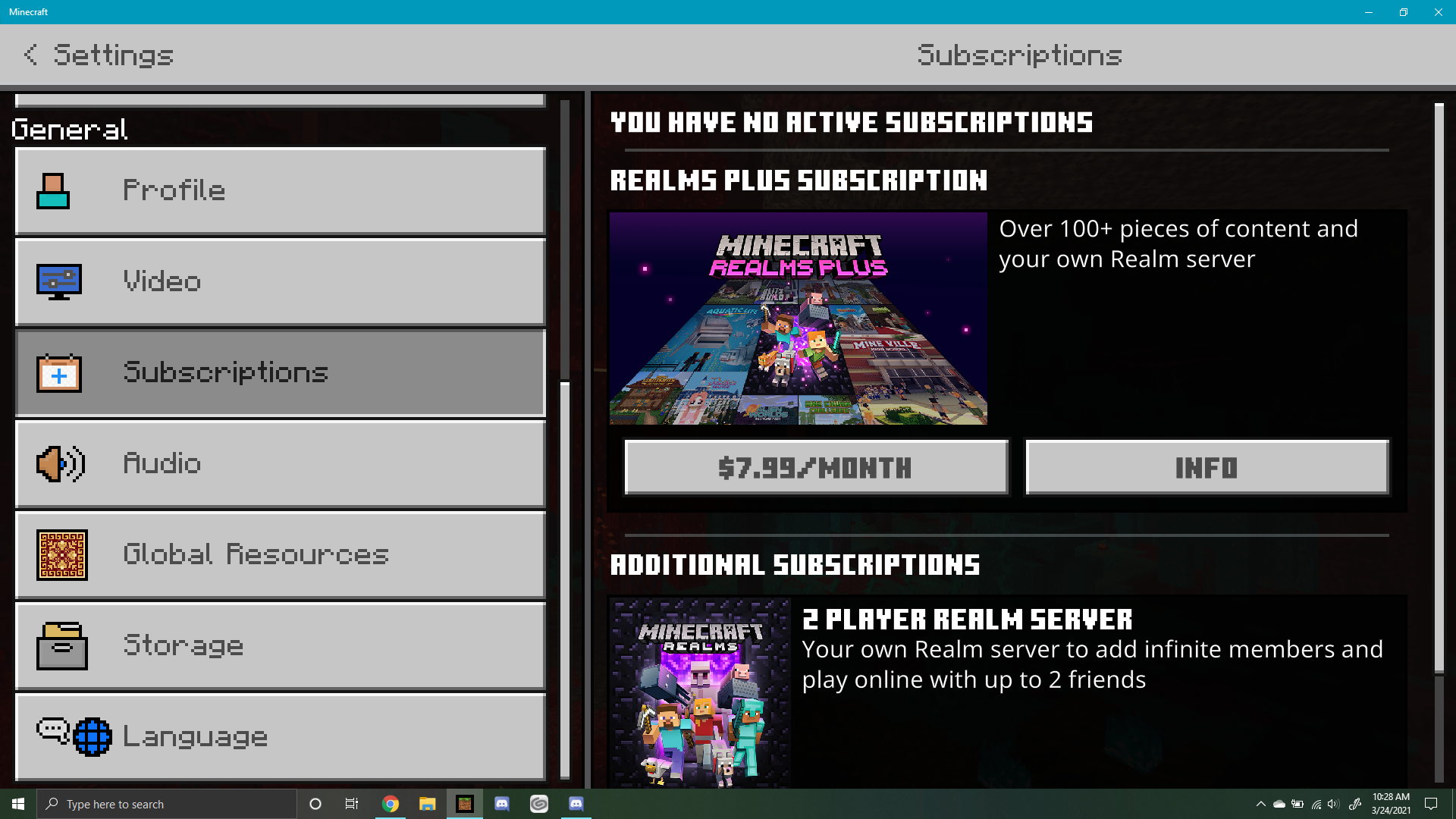Open the Audio settings section
The width and height of the screenshot is (1456, 819).
tap(281, 464)
